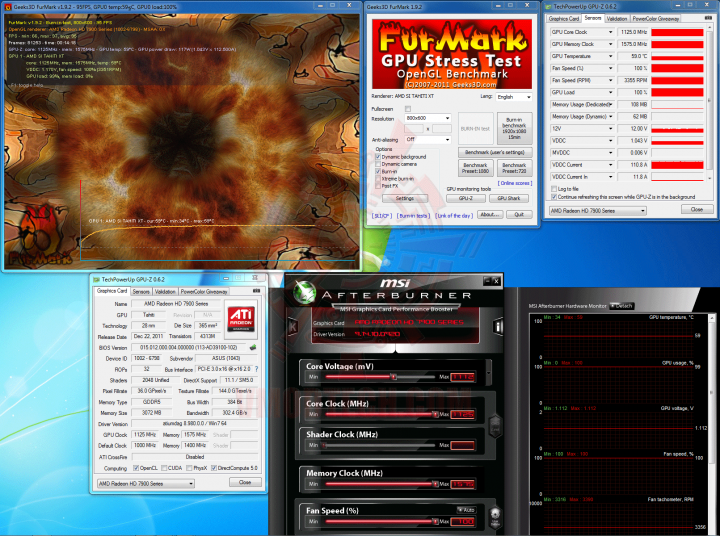Click Benchmark (user's settings) button
This screenshot has width=720, height=536.
coord(495,152)
